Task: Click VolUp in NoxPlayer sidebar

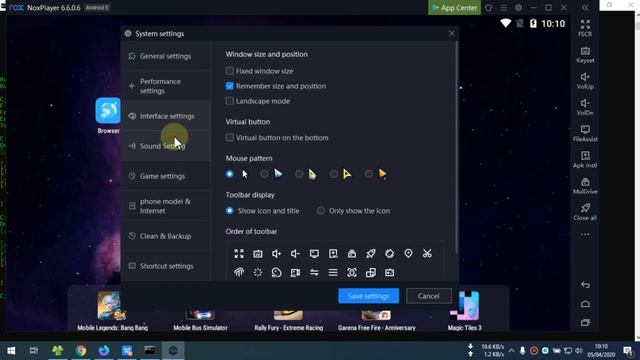Action: 585,81
